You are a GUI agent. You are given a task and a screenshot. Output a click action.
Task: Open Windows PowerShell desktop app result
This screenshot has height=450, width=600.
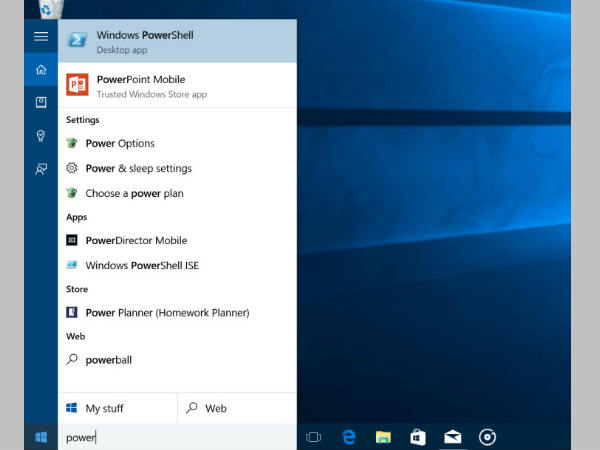[178, 41]
